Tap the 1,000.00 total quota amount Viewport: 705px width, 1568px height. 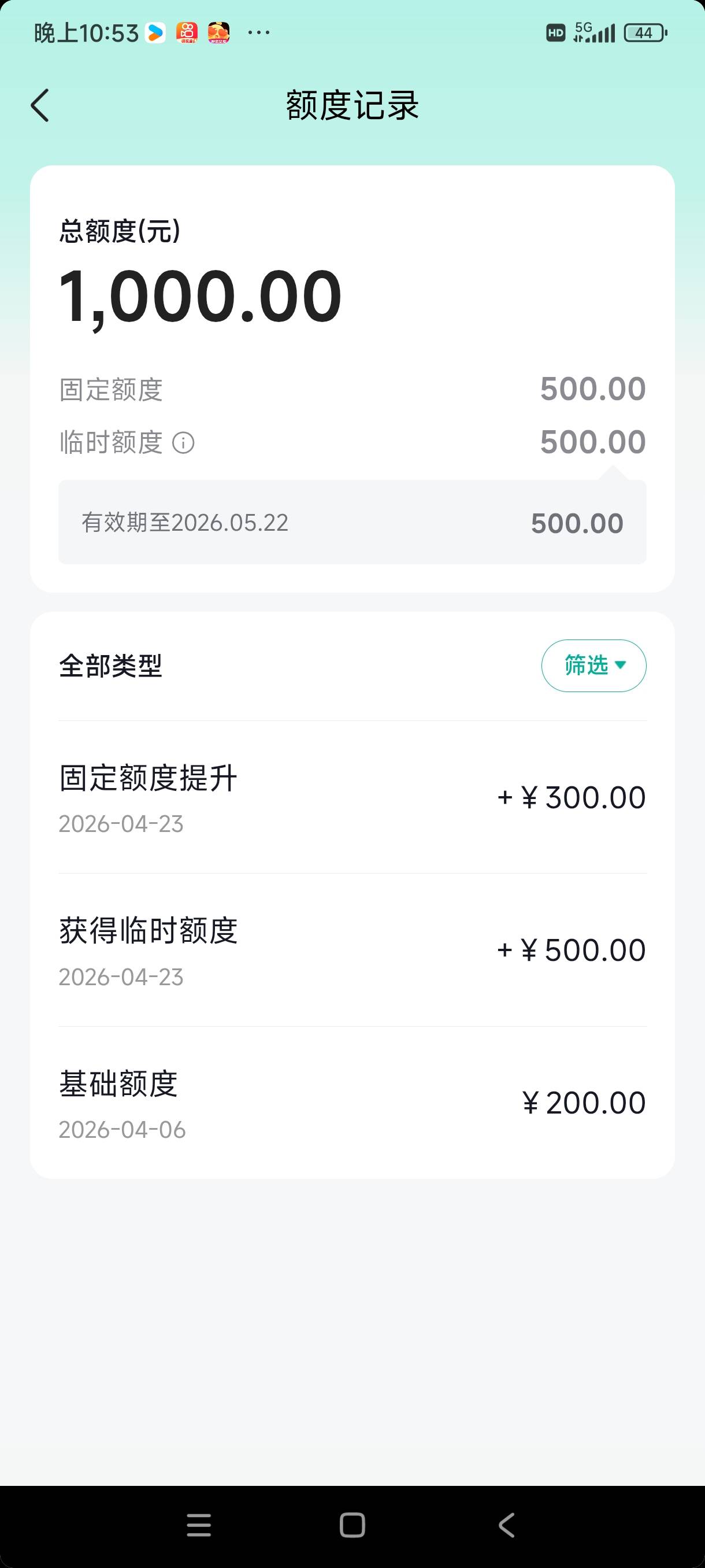200,297
